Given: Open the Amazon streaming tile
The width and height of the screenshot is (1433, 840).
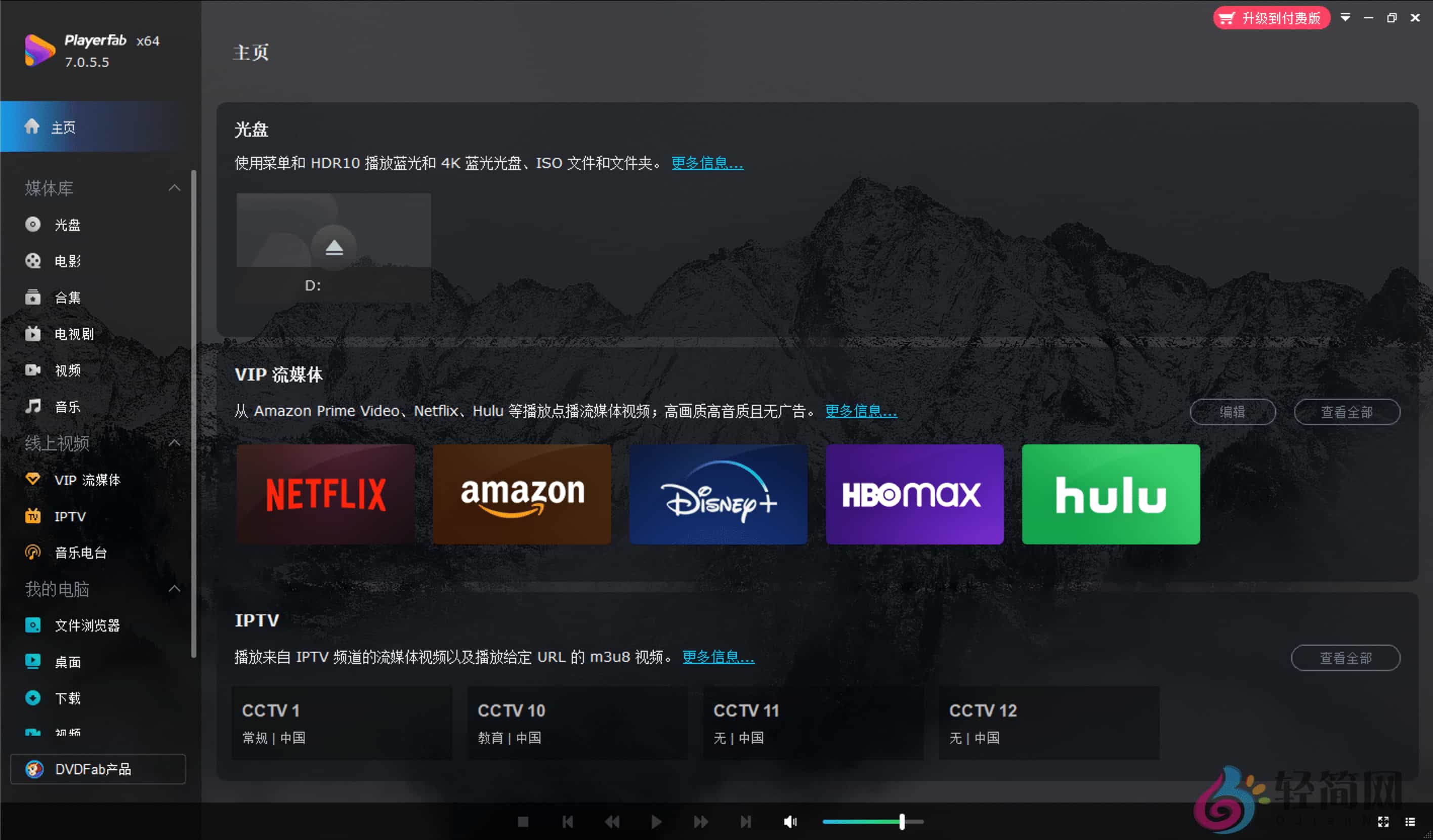Looking at the screenshot, I should (x=522, y=494).
